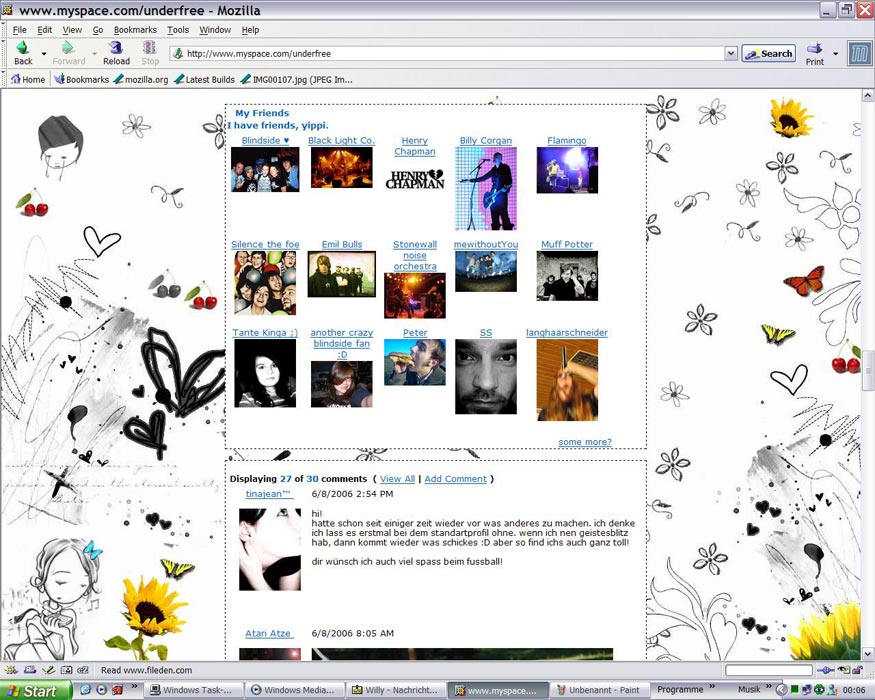Click the Windows Start button
Image resolution: width=875 pixels, height=700 pixels.
pos(36,691)
